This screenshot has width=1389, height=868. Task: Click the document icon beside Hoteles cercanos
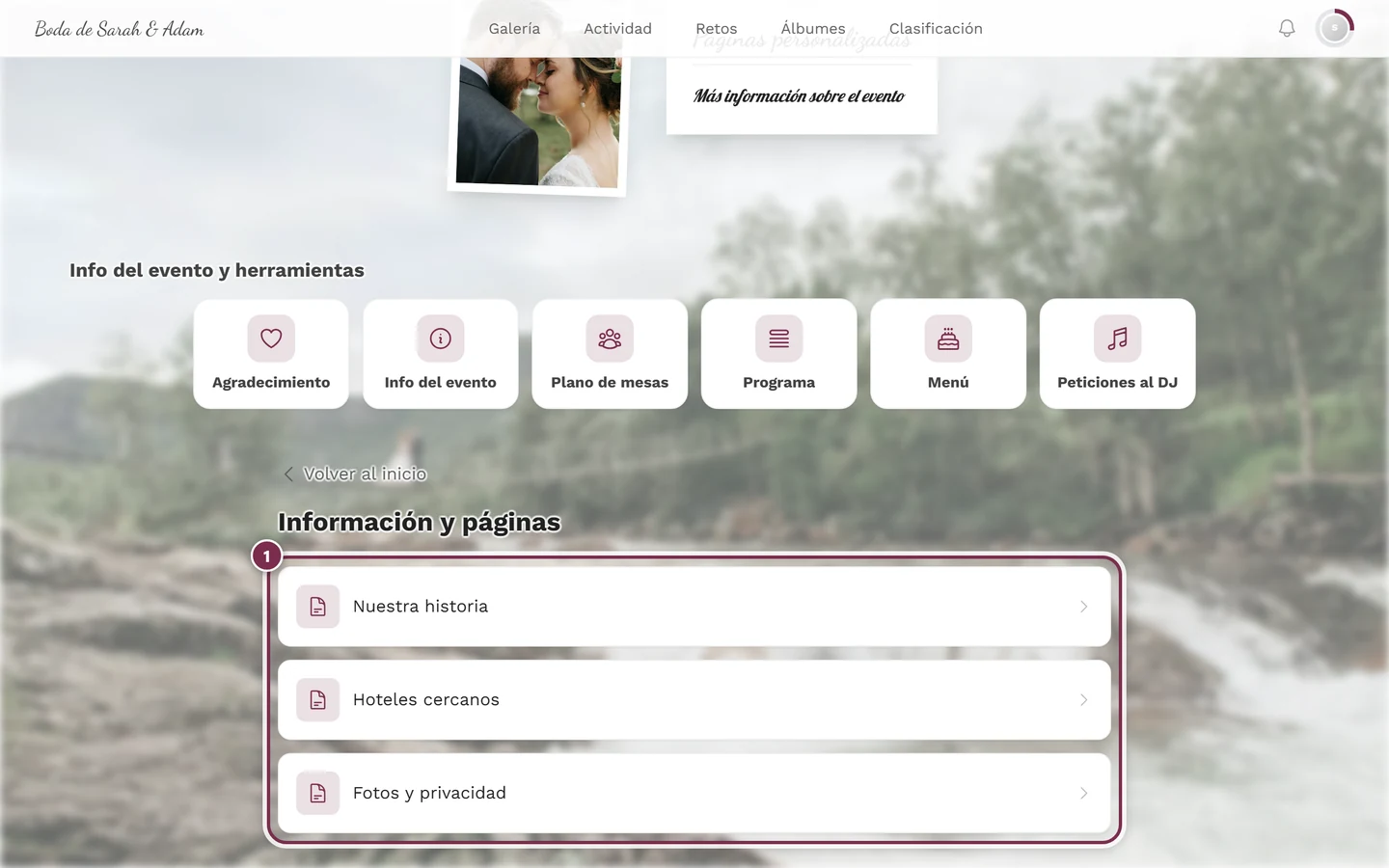point(318,700)
